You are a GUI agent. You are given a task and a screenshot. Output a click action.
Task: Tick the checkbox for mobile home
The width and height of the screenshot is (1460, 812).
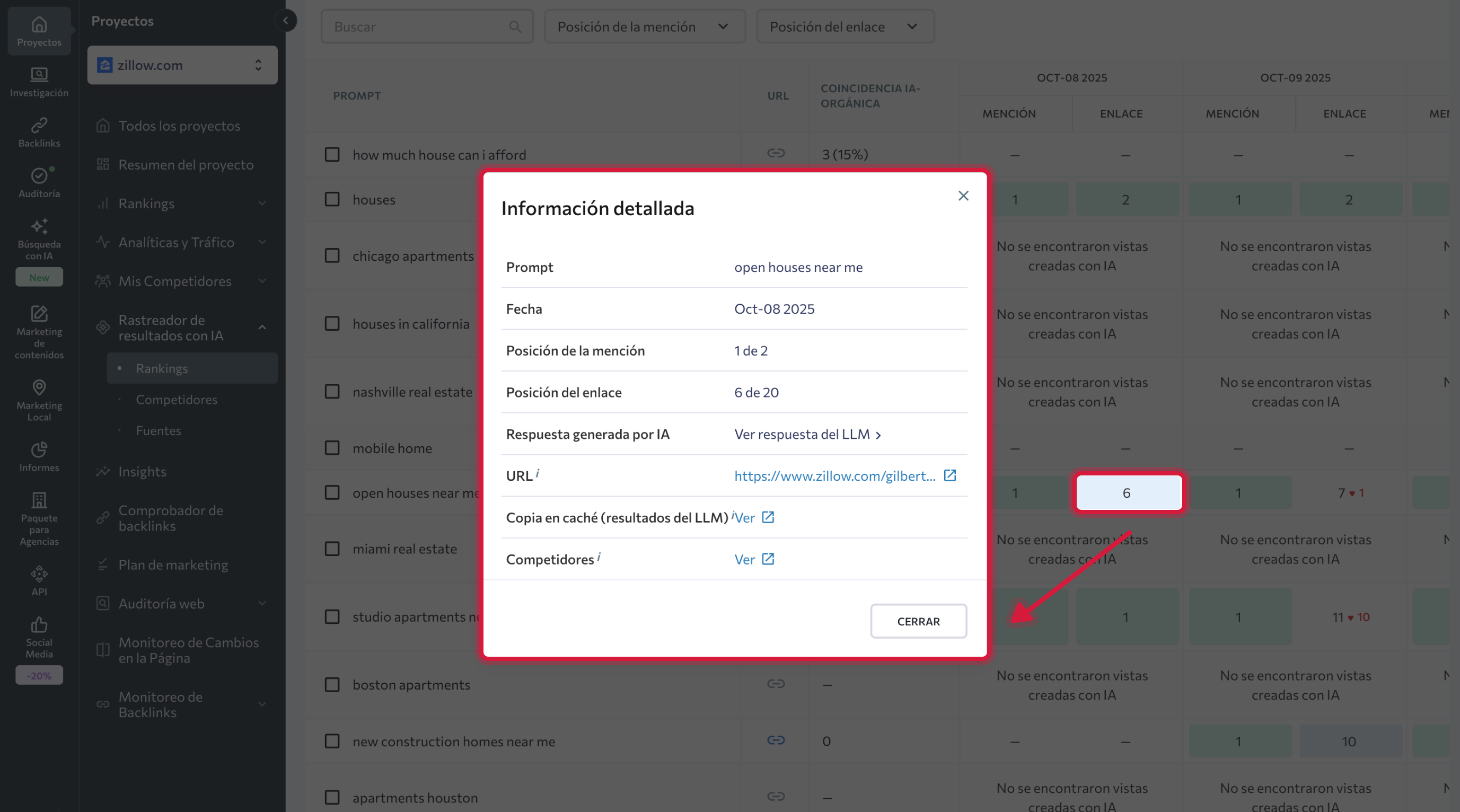[332, 448]
